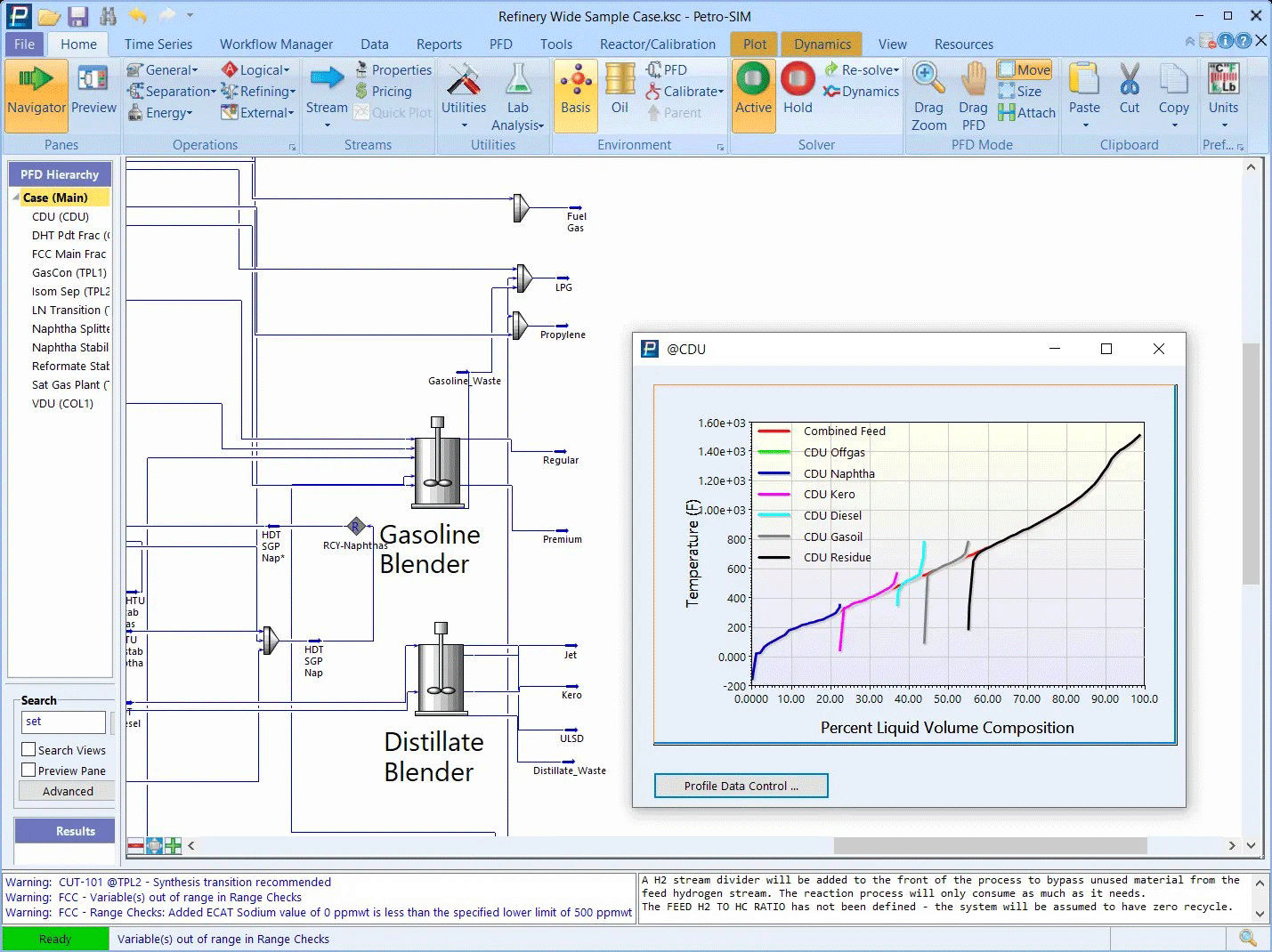The image size is (1272, 952).
Task: Toggle Move PFD mode
Action: (x=1025, y=69)
